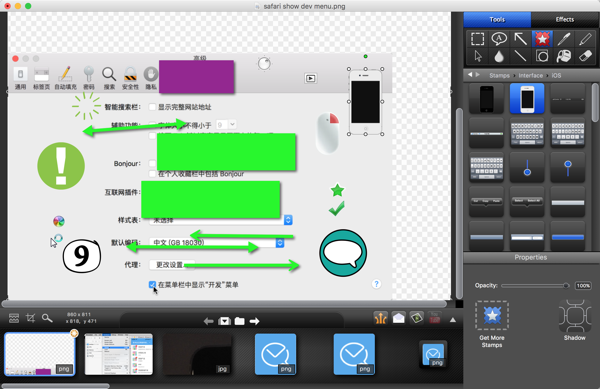Choose the black iPhone stamp
Image resolution: width=600 pixels, height=389 pixels.
coord(486,99)
